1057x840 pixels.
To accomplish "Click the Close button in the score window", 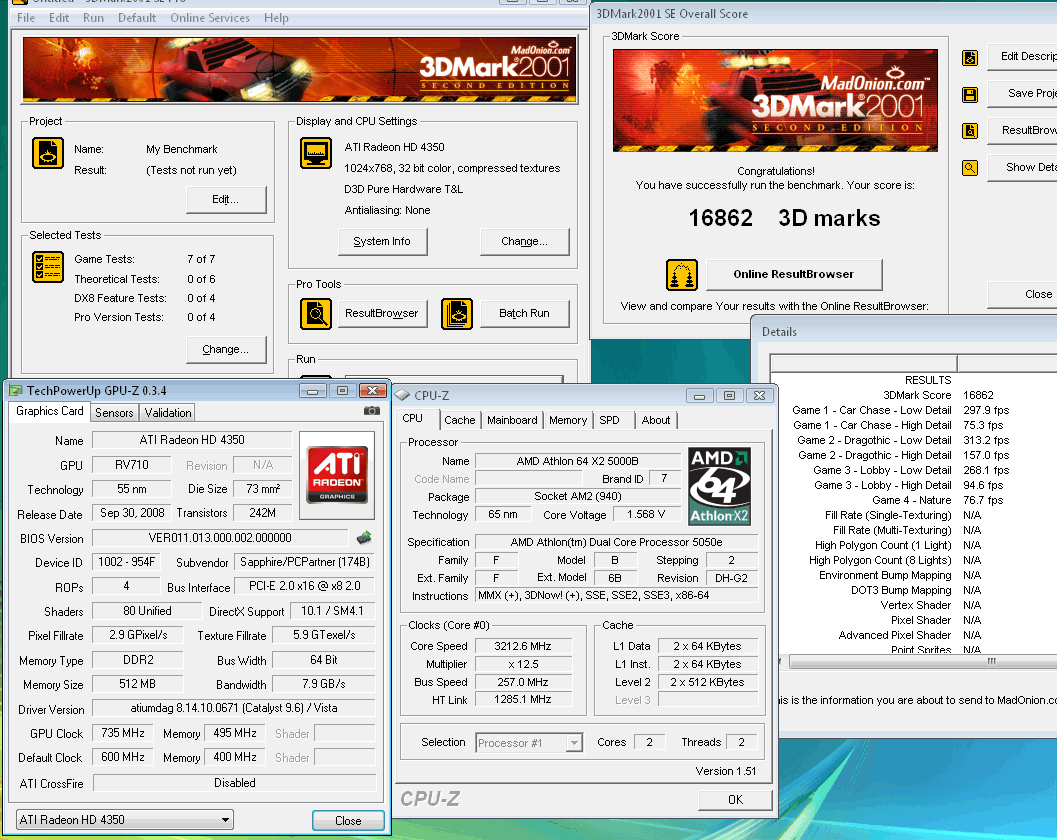I will coord(1023,295).
